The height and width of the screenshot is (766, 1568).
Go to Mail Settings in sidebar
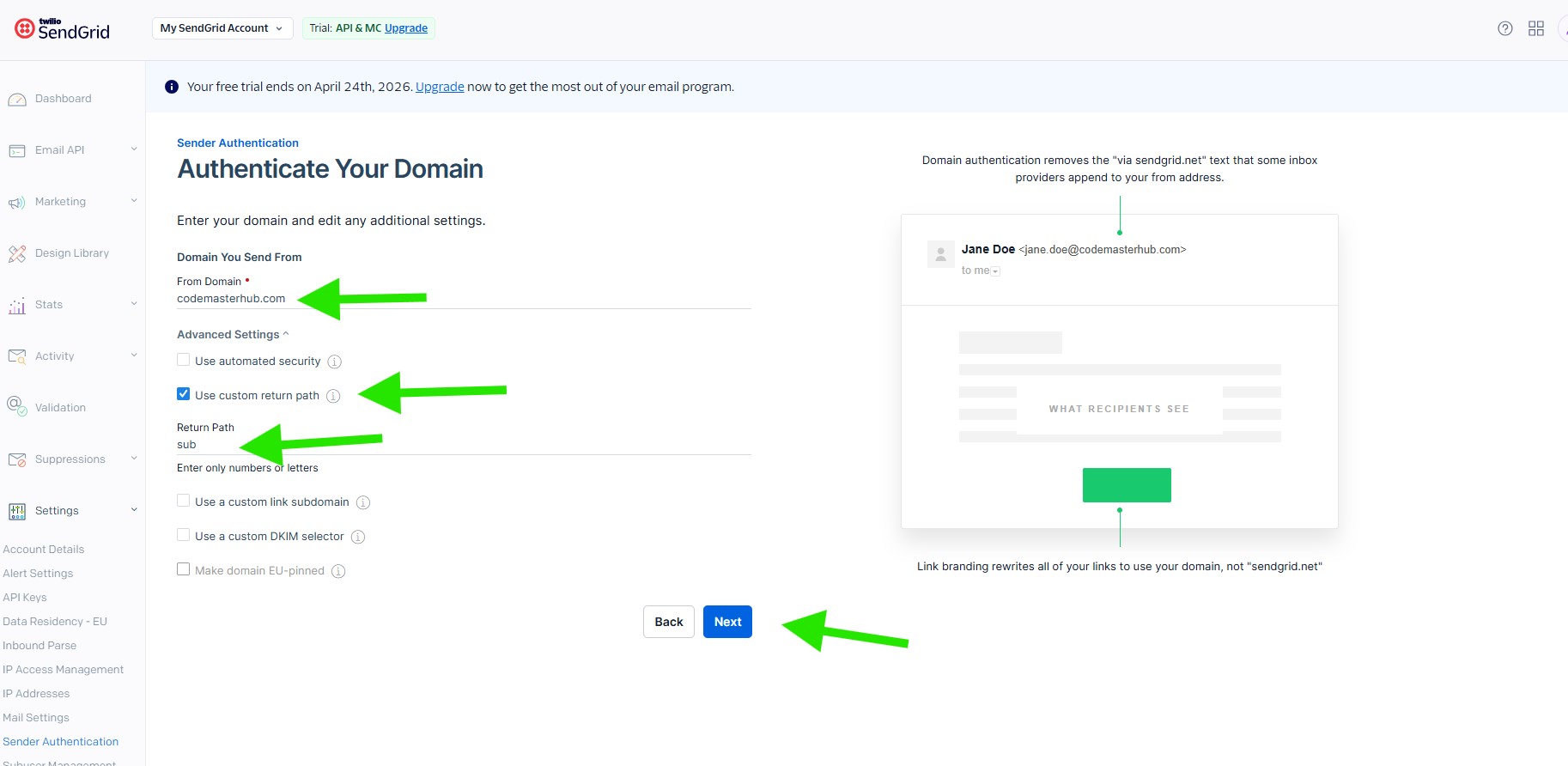pos(36,718)
